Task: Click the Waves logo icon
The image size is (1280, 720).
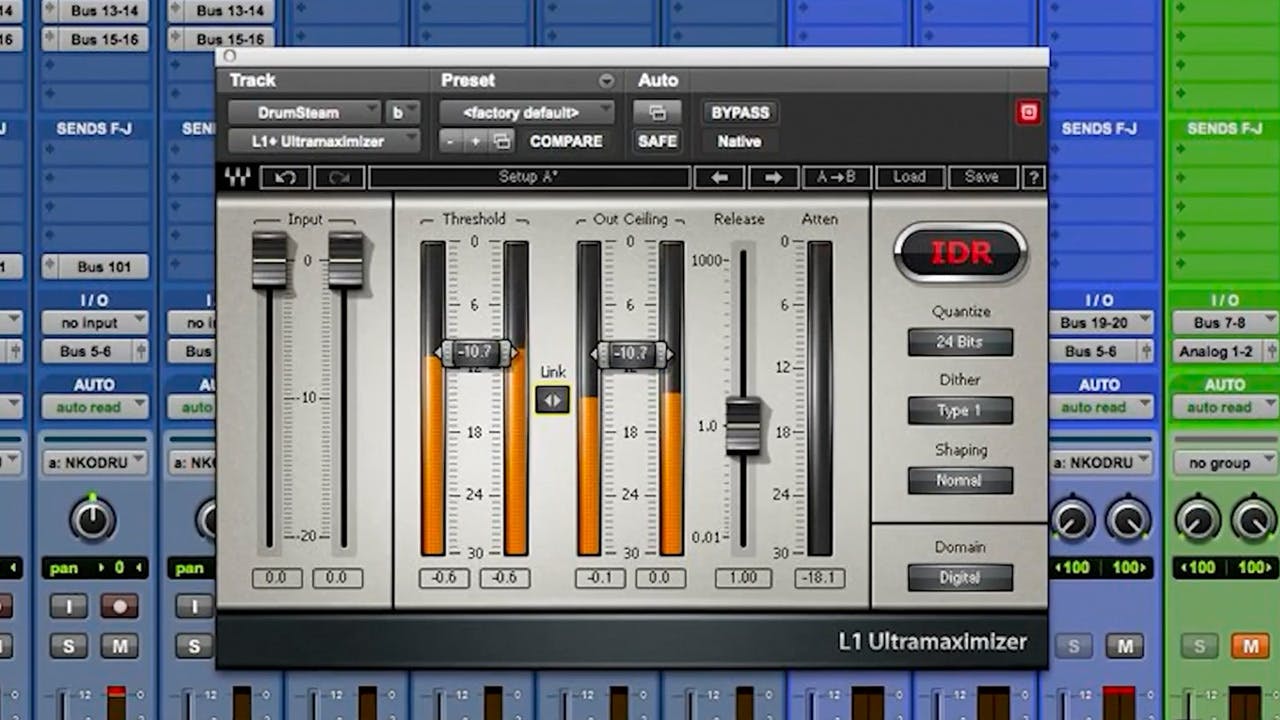Action: coord(238,177)
